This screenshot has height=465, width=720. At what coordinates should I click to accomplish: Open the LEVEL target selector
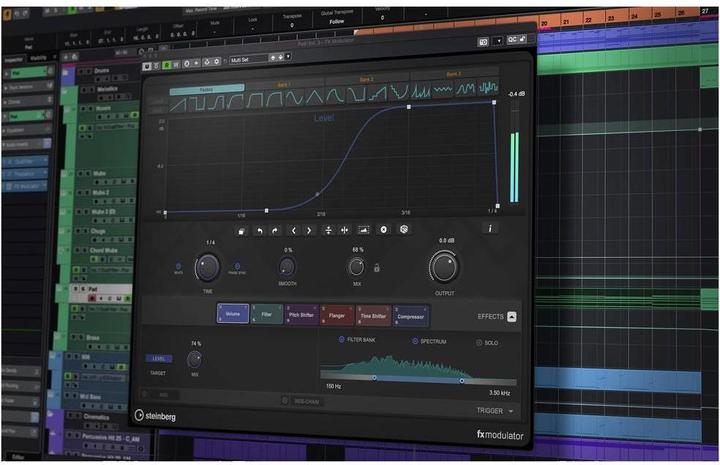[158, 359]
